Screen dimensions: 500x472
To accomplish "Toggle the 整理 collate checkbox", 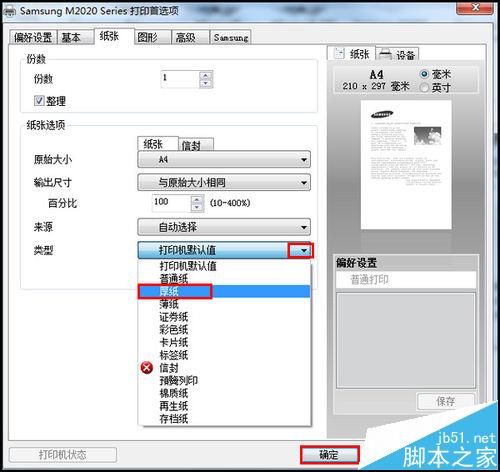I will (39, 100).
